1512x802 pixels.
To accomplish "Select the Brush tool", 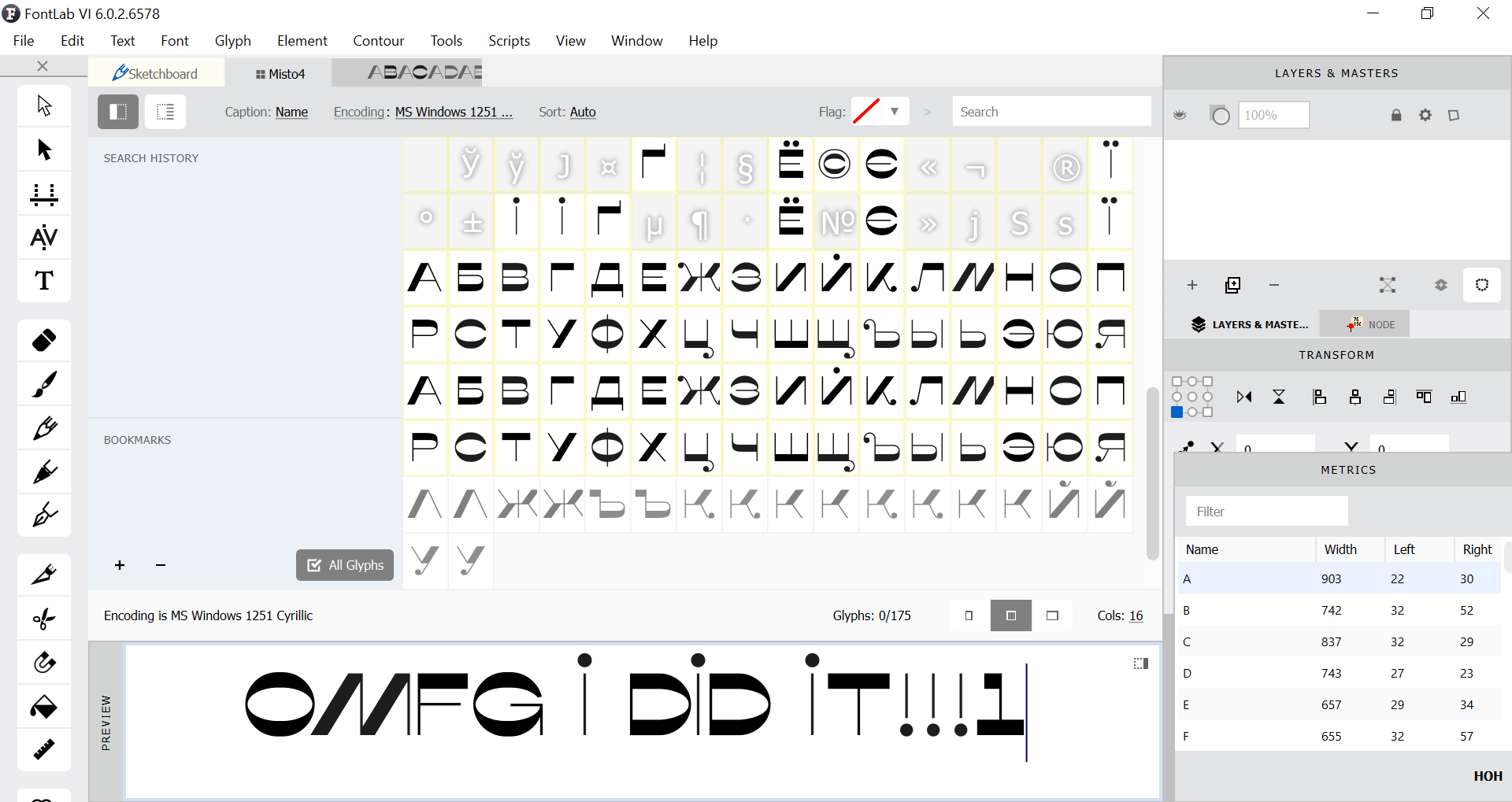I will pos(43,384).
